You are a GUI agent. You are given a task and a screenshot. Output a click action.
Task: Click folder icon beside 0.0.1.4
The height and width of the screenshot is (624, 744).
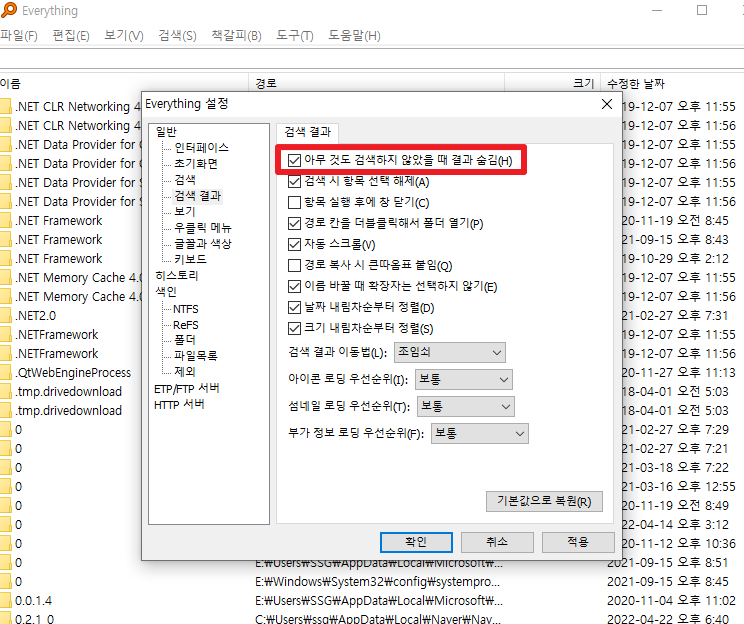[5, 601]
